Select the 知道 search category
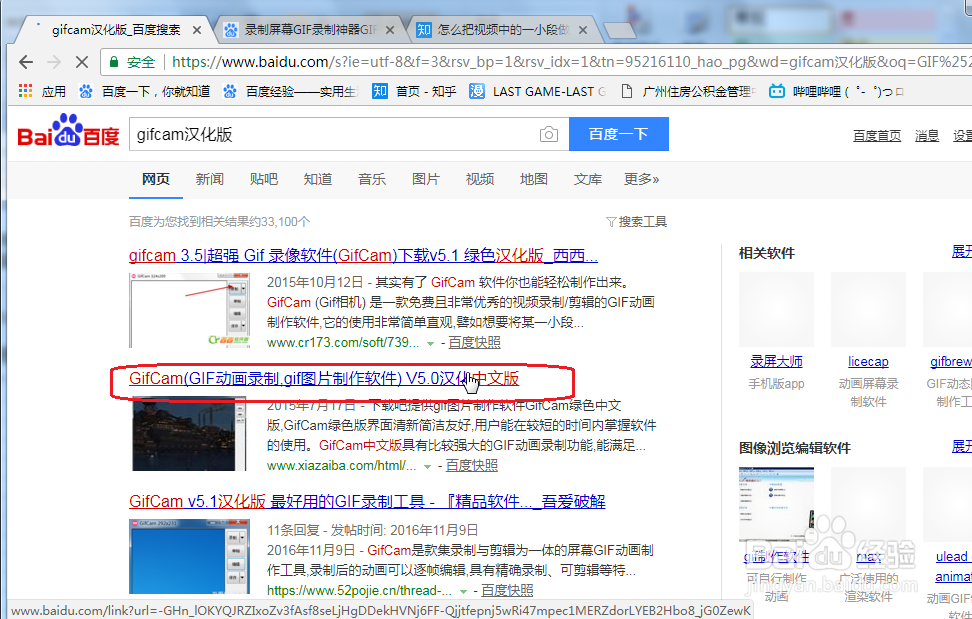Viewport: 972px width, 619px height. (x=317, y=179)
